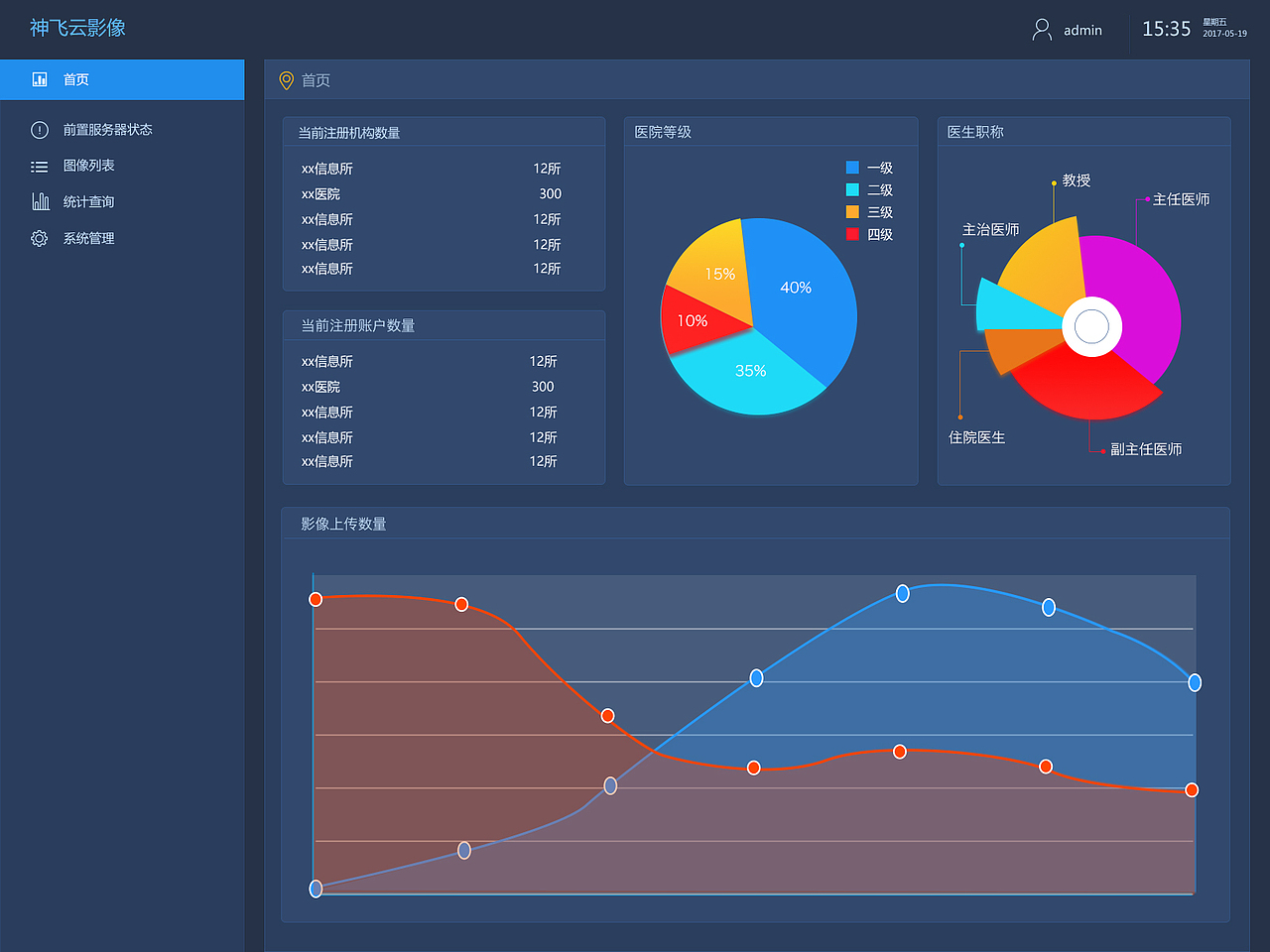The width and height of the screenshot is (1270, 952).
Task: Click the 神飞云影像 logo text
Action: click(77, 28)
